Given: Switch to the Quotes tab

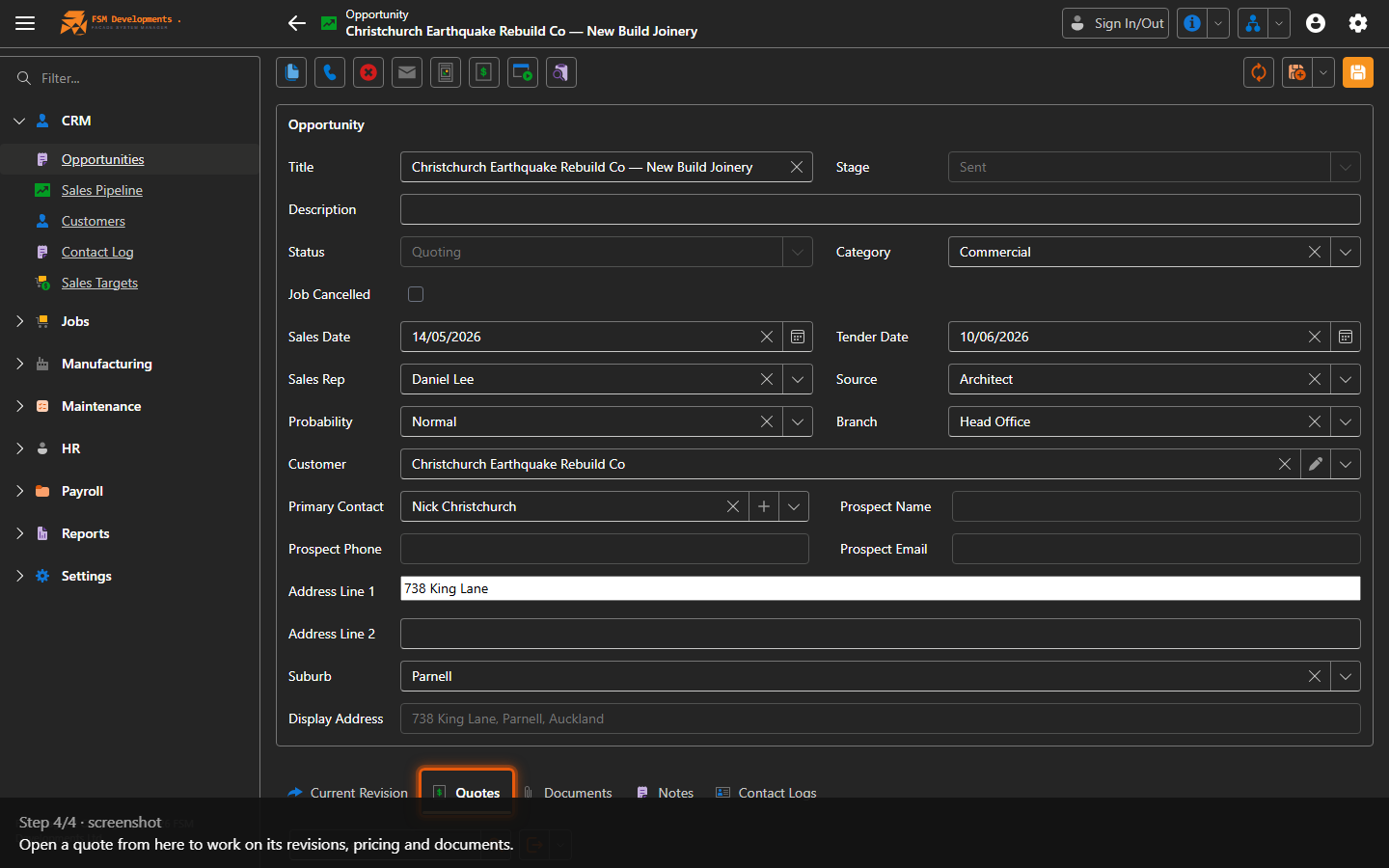Looking at the screenshot, I should tap(467, 793).
